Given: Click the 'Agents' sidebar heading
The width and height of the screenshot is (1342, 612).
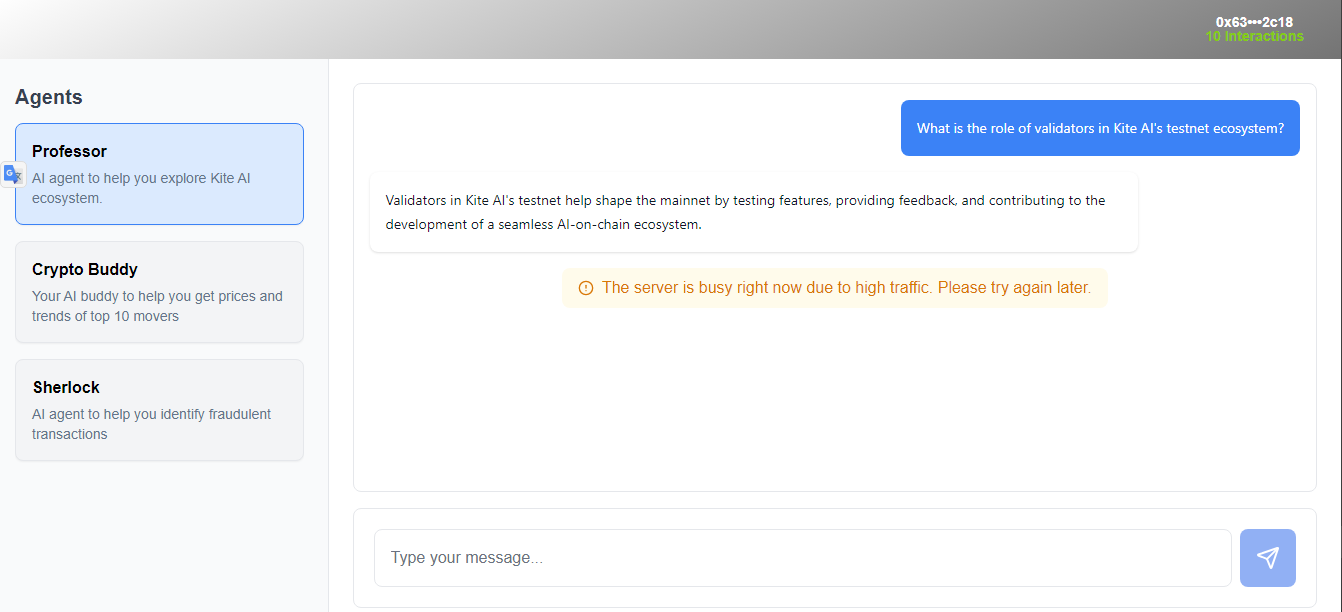Looking at the screenshot, I should click(x=49, y=97).
